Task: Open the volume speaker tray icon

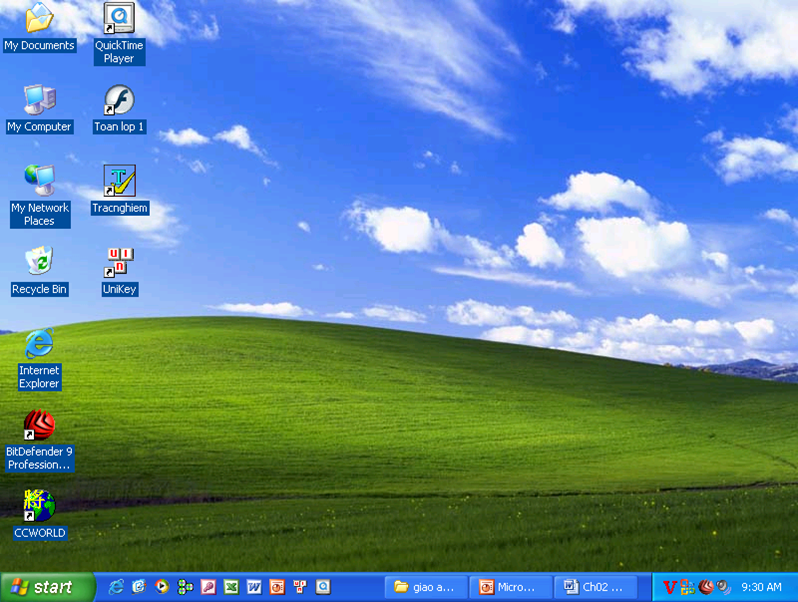Action: [x=724, y=587]
